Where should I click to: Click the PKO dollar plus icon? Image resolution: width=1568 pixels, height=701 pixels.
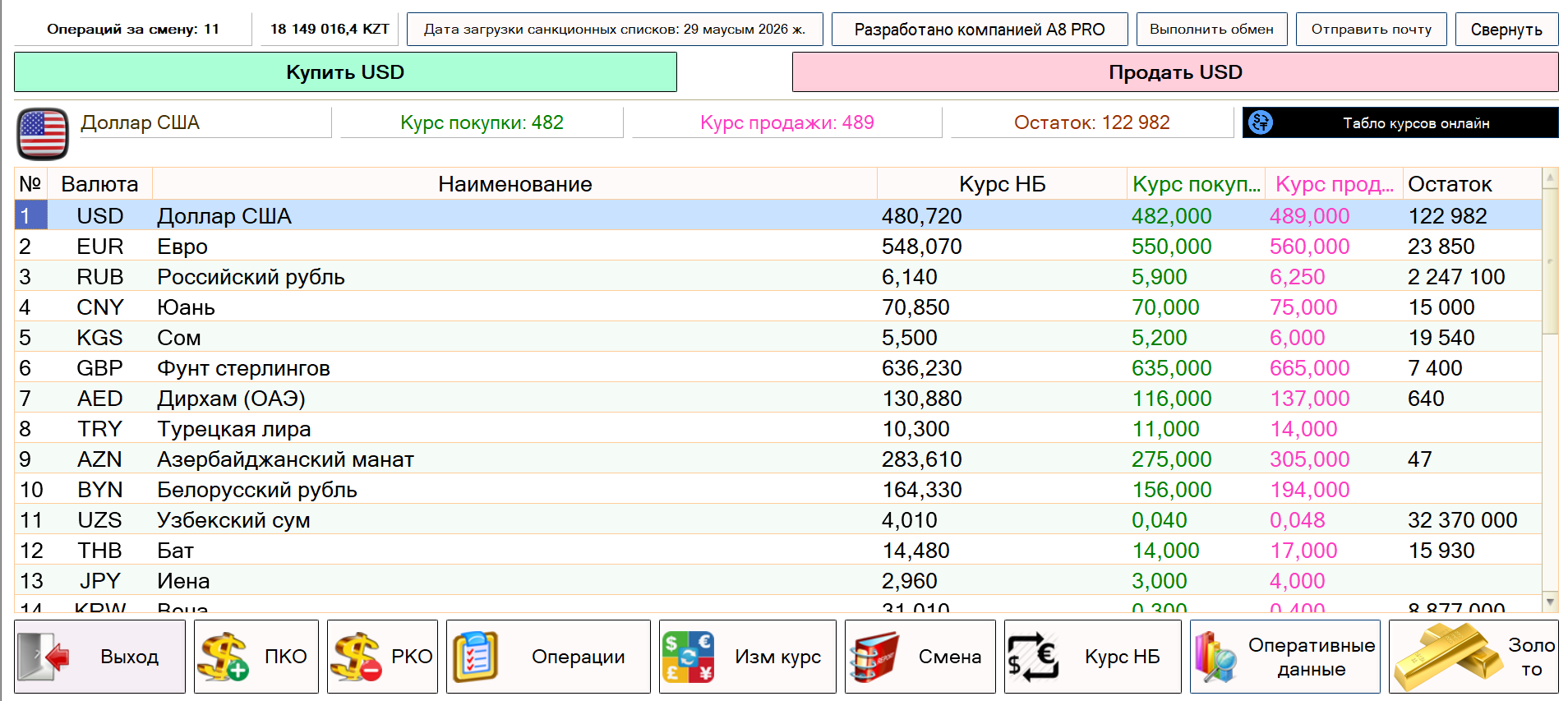point(222,657)
